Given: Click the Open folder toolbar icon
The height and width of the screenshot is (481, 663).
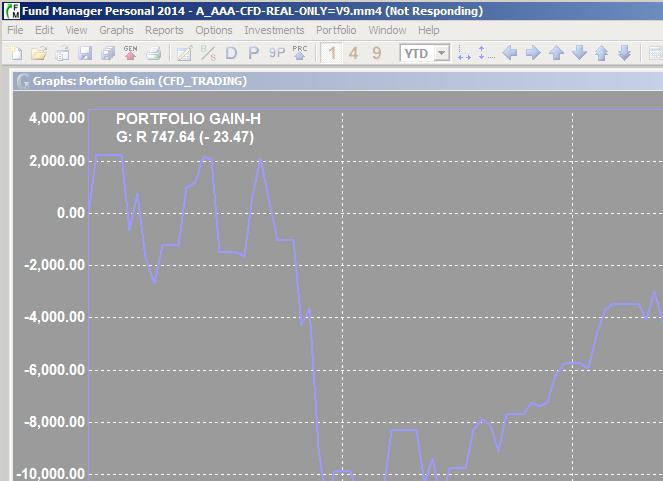Looking at the screenshot, I should pyautogui.click(x=39, y=53).
